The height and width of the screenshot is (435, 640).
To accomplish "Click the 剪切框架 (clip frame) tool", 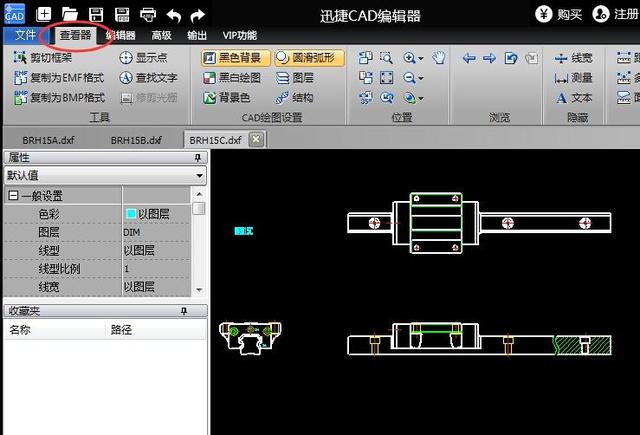I will (x=44, y=58).
